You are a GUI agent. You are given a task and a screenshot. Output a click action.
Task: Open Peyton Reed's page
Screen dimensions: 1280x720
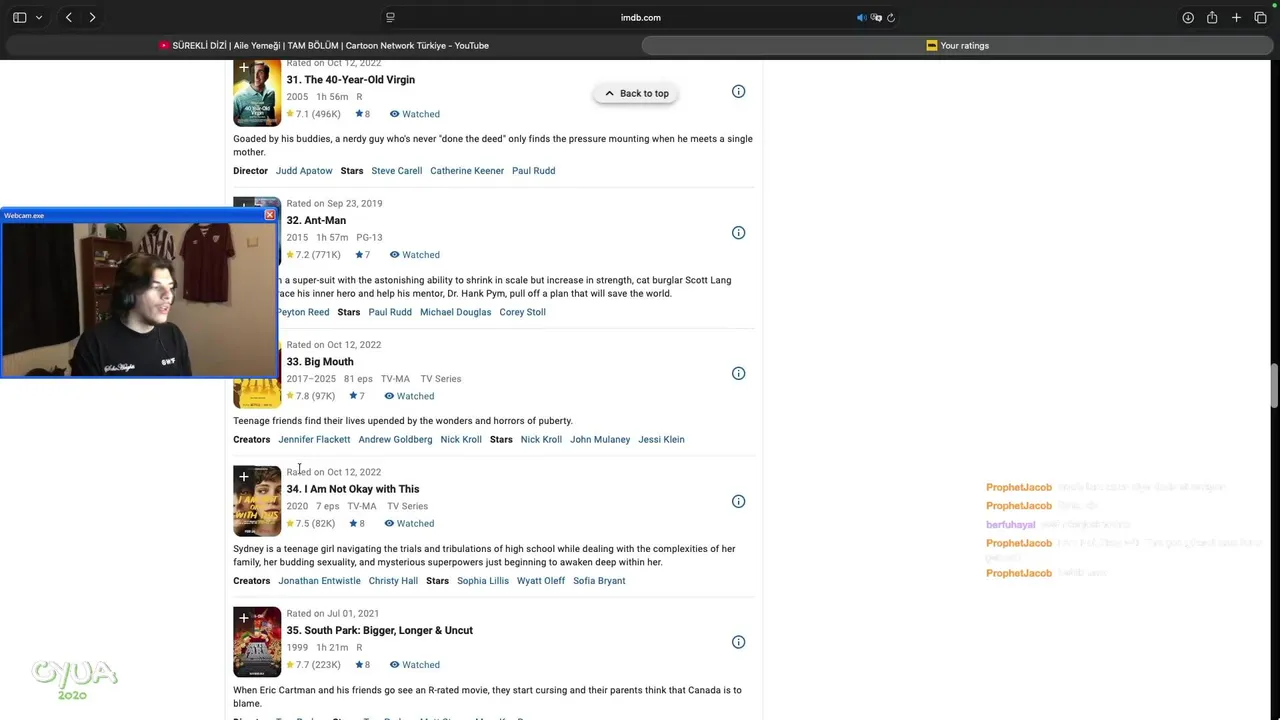(303, 312)
